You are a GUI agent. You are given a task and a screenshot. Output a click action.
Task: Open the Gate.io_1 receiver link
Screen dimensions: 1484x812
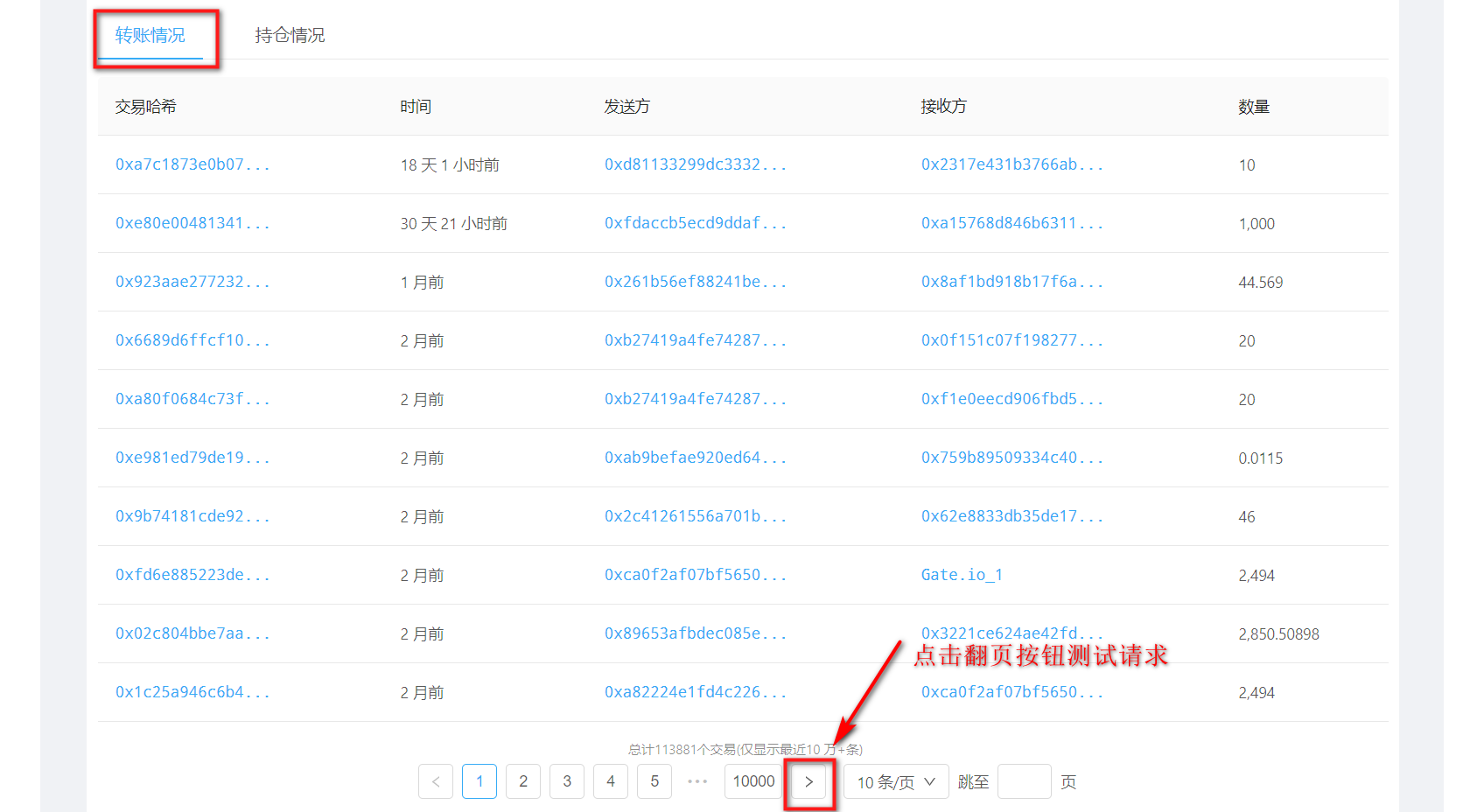click(x=962, y=575)
